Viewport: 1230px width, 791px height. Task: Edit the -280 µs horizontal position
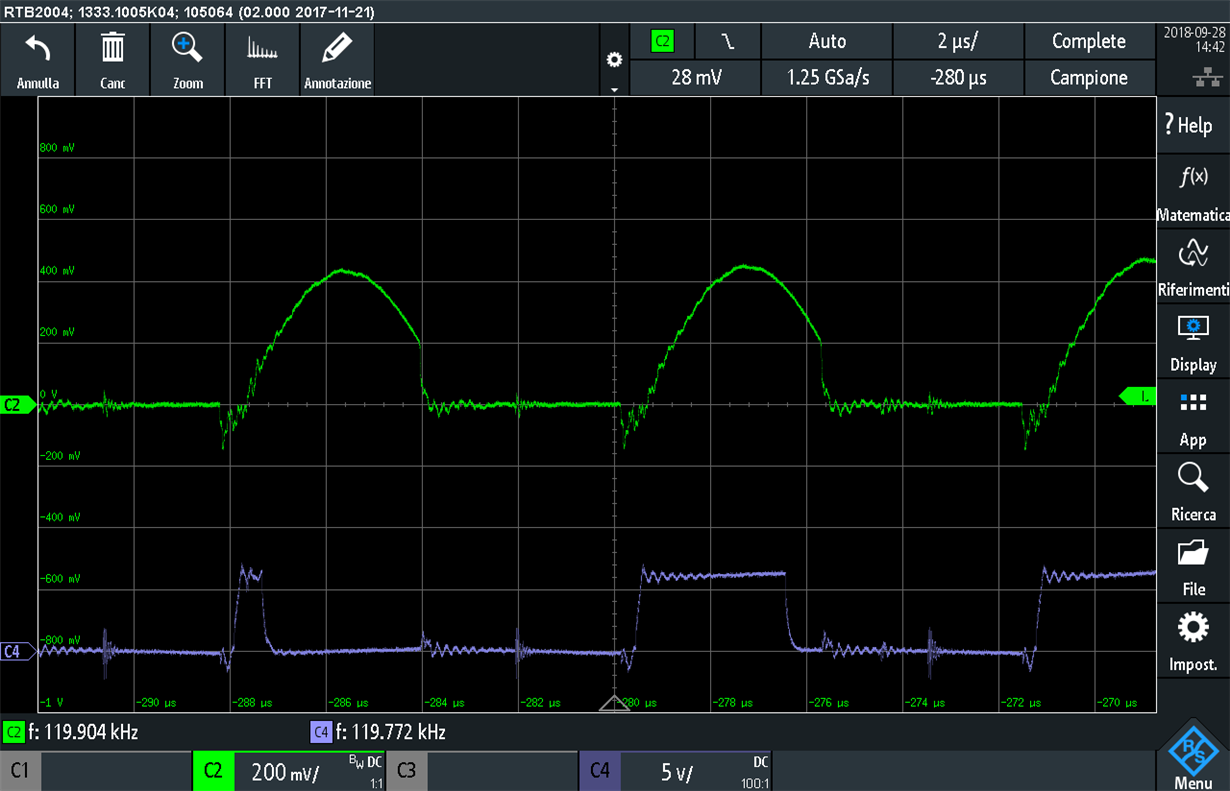[x=958, y=77]
